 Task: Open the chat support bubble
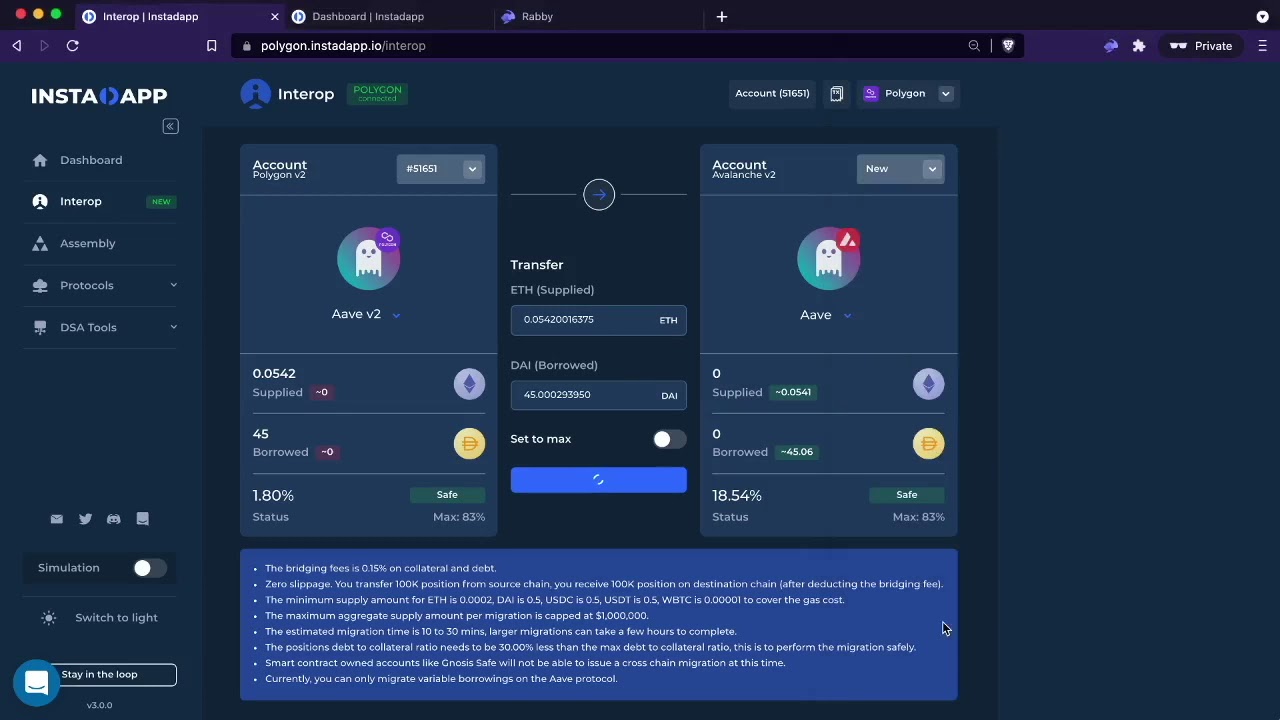[37, 683]
